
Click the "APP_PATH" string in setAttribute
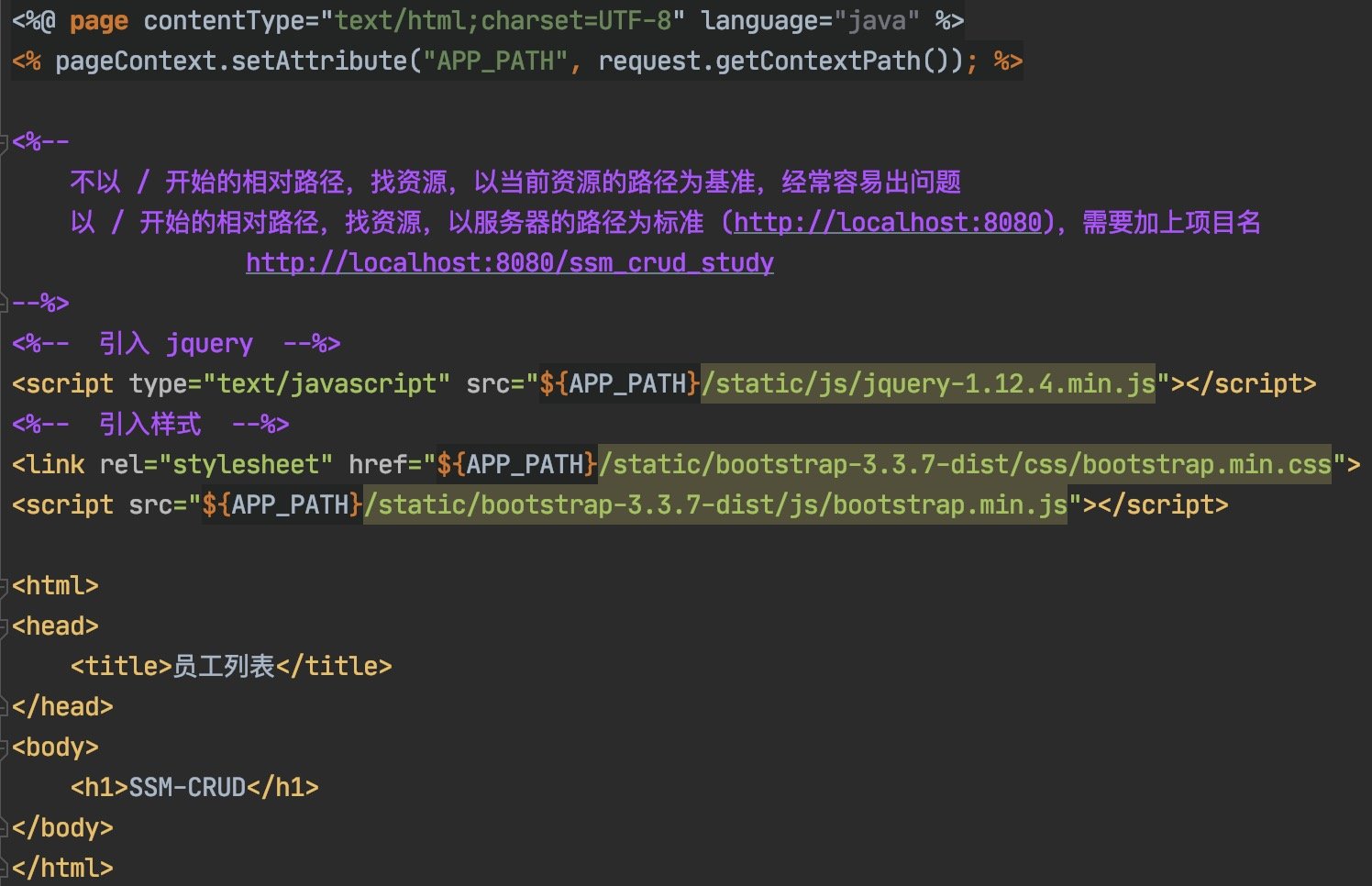pos(495,61)
